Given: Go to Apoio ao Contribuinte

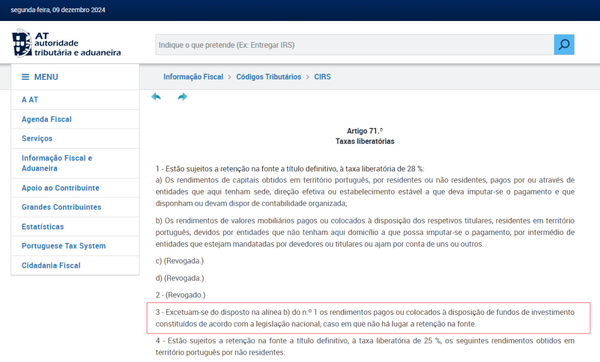Looking at the screenshot, I should pyautogui.click(x=75, y=188).
